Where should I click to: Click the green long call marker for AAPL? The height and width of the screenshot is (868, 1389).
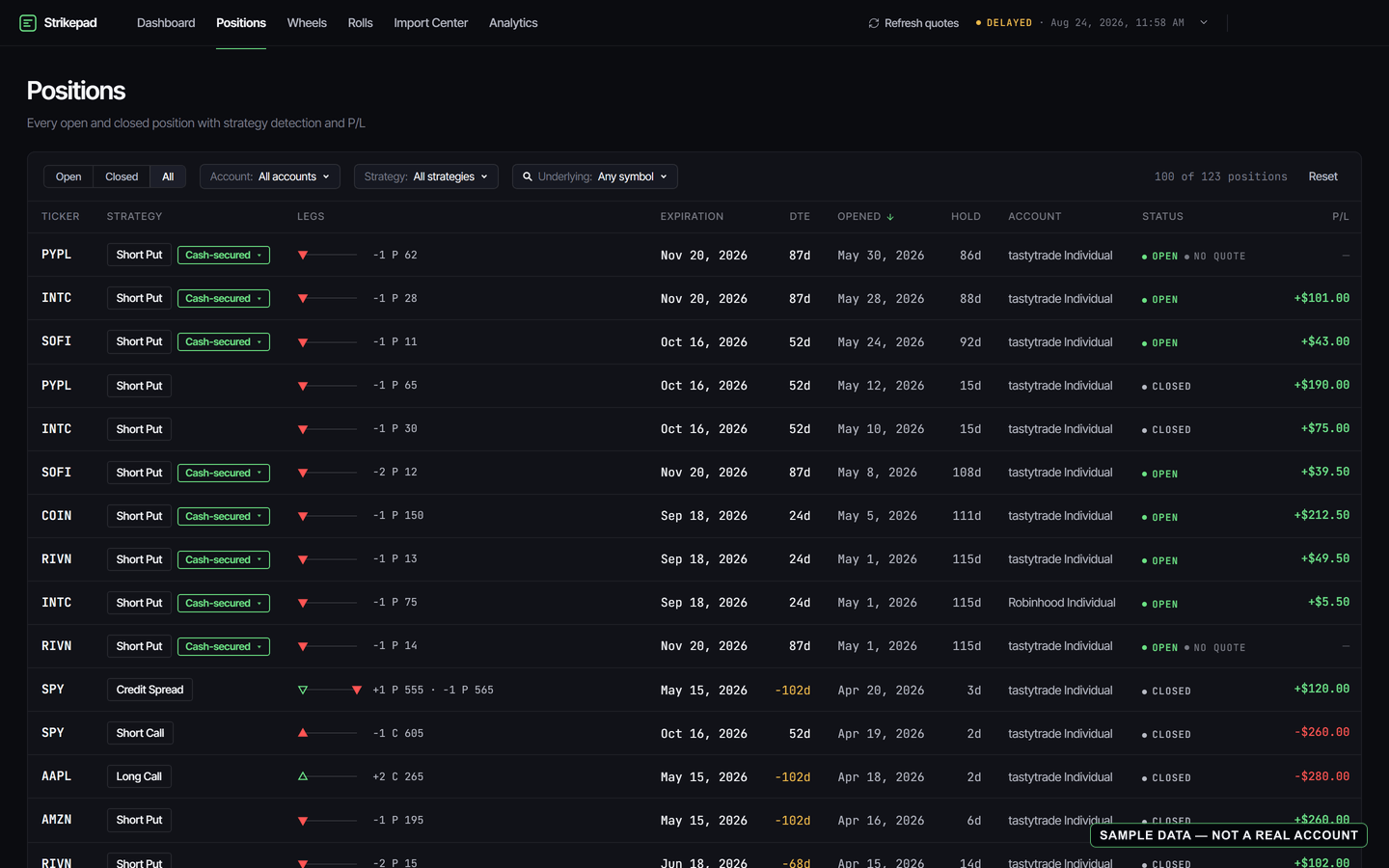point(303,776)
